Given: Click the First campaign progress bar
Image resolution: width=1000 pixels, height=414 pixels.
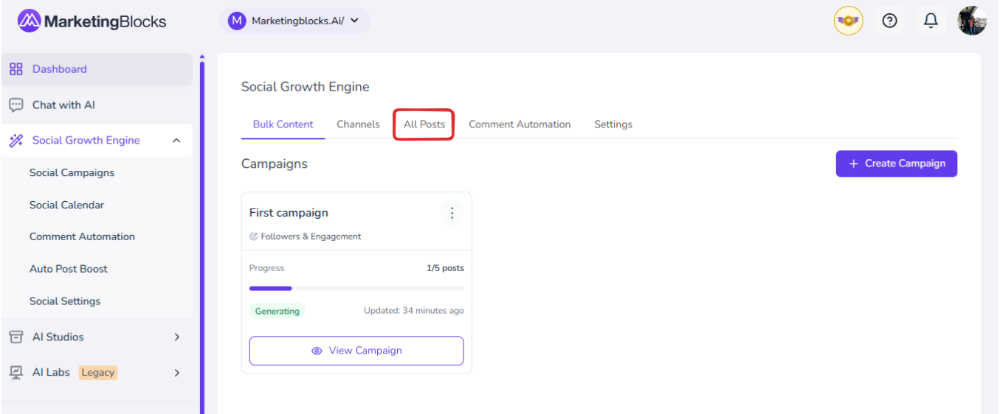Looking at the screenshot, I should (x=356, y=288).
